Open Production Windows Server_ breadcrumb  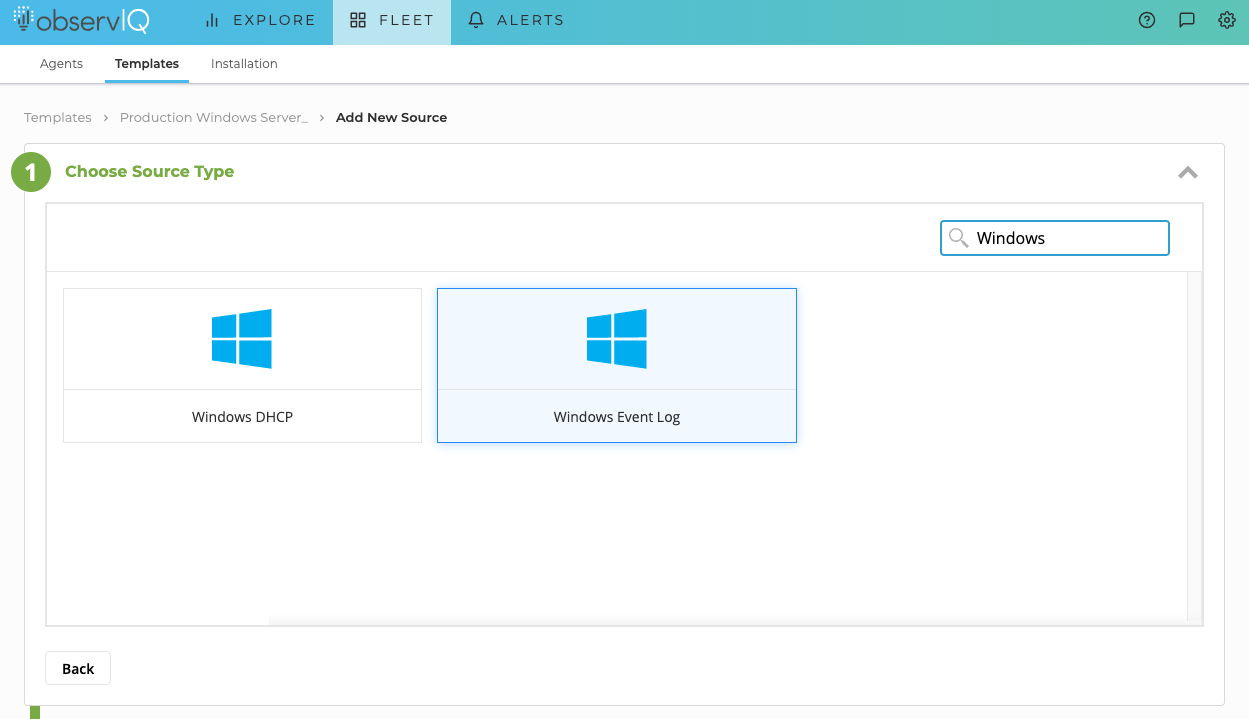point(214,117)
